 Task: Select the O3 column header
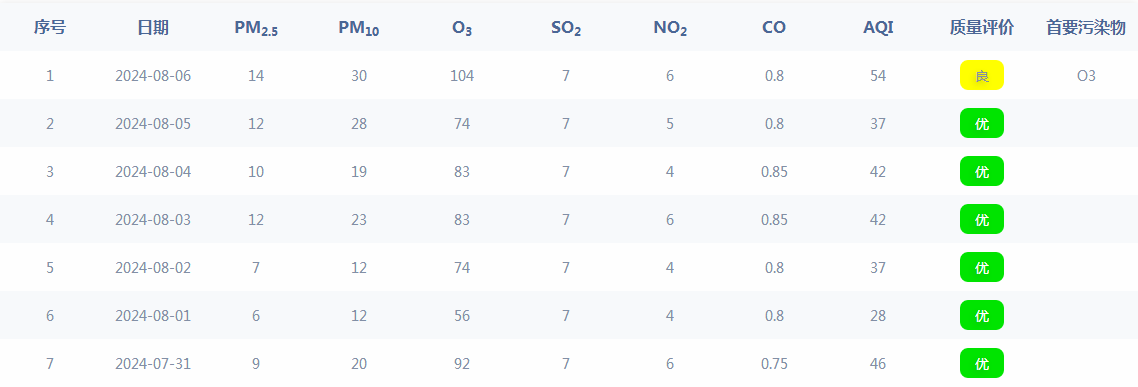pos(462,29)
